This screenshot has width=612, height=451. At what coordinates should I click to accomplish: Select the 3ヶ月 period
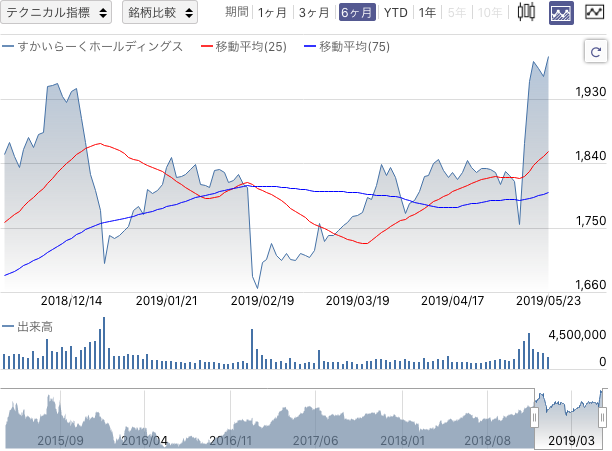[314, 12]
